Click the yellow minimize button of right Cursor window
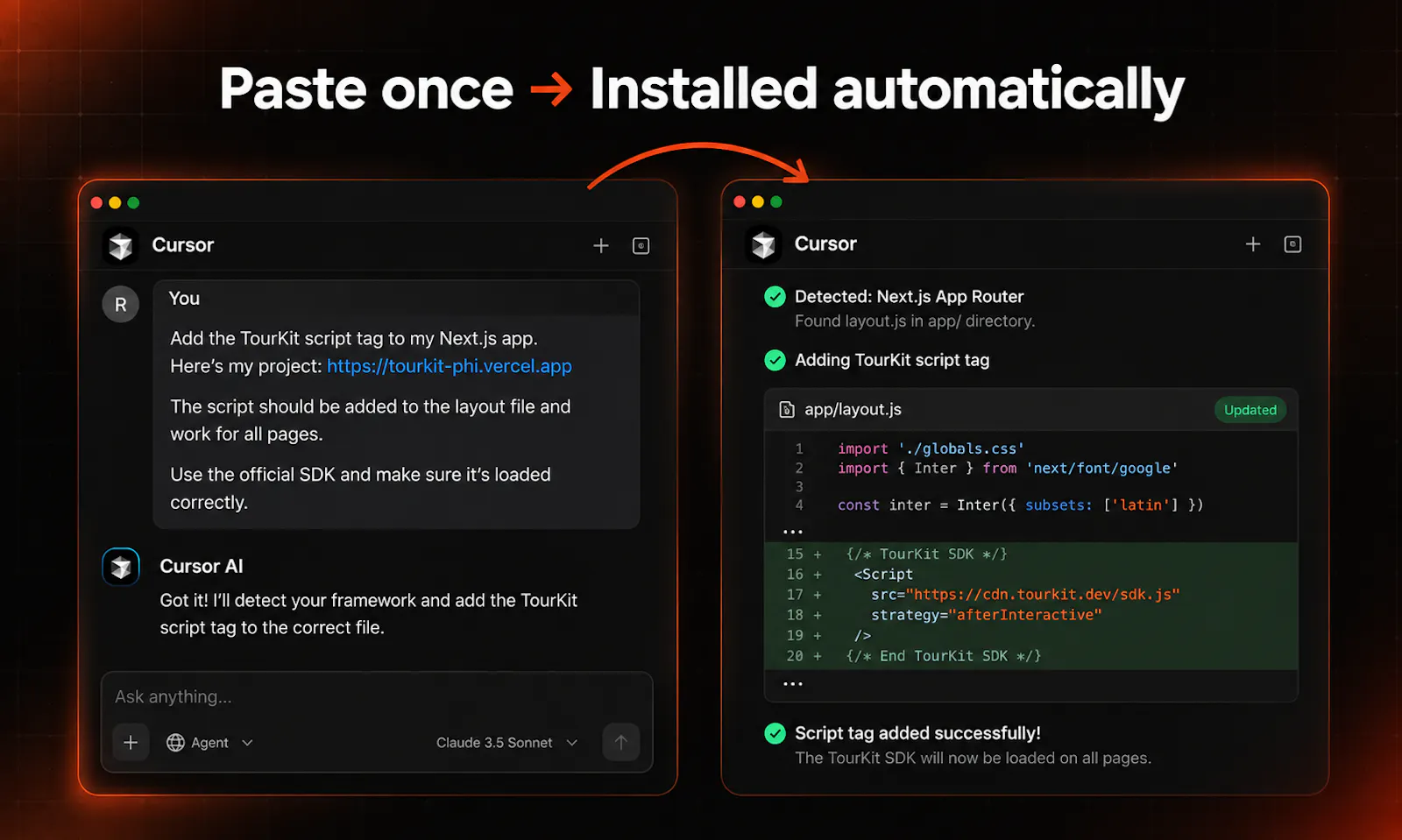The image size is (1402, 840). [x=758, y=202]
